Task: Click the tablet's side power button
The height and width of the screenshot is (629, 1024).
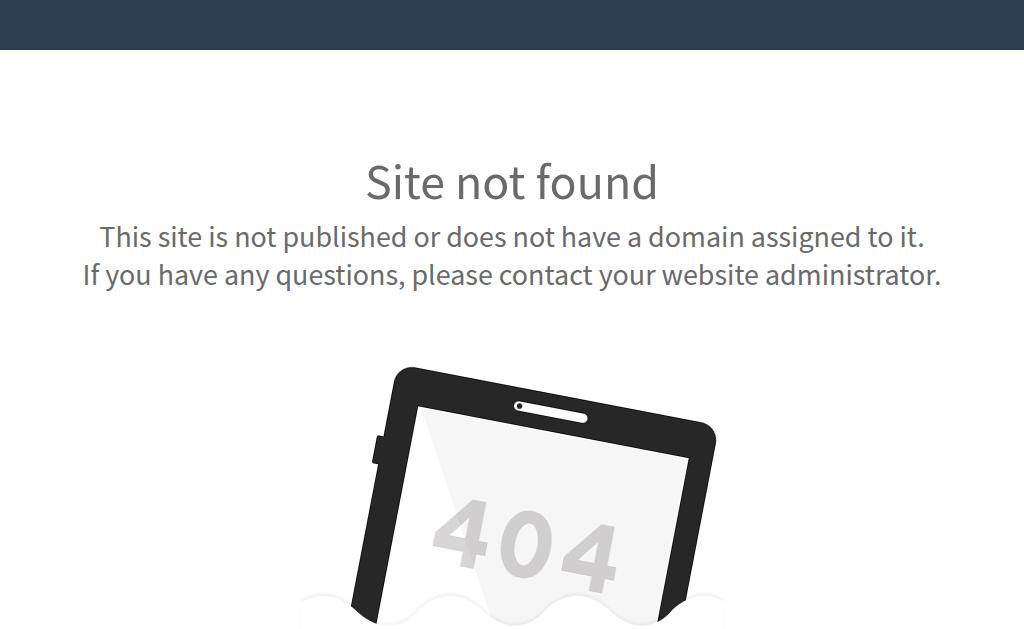Action: tap(377, 450)
